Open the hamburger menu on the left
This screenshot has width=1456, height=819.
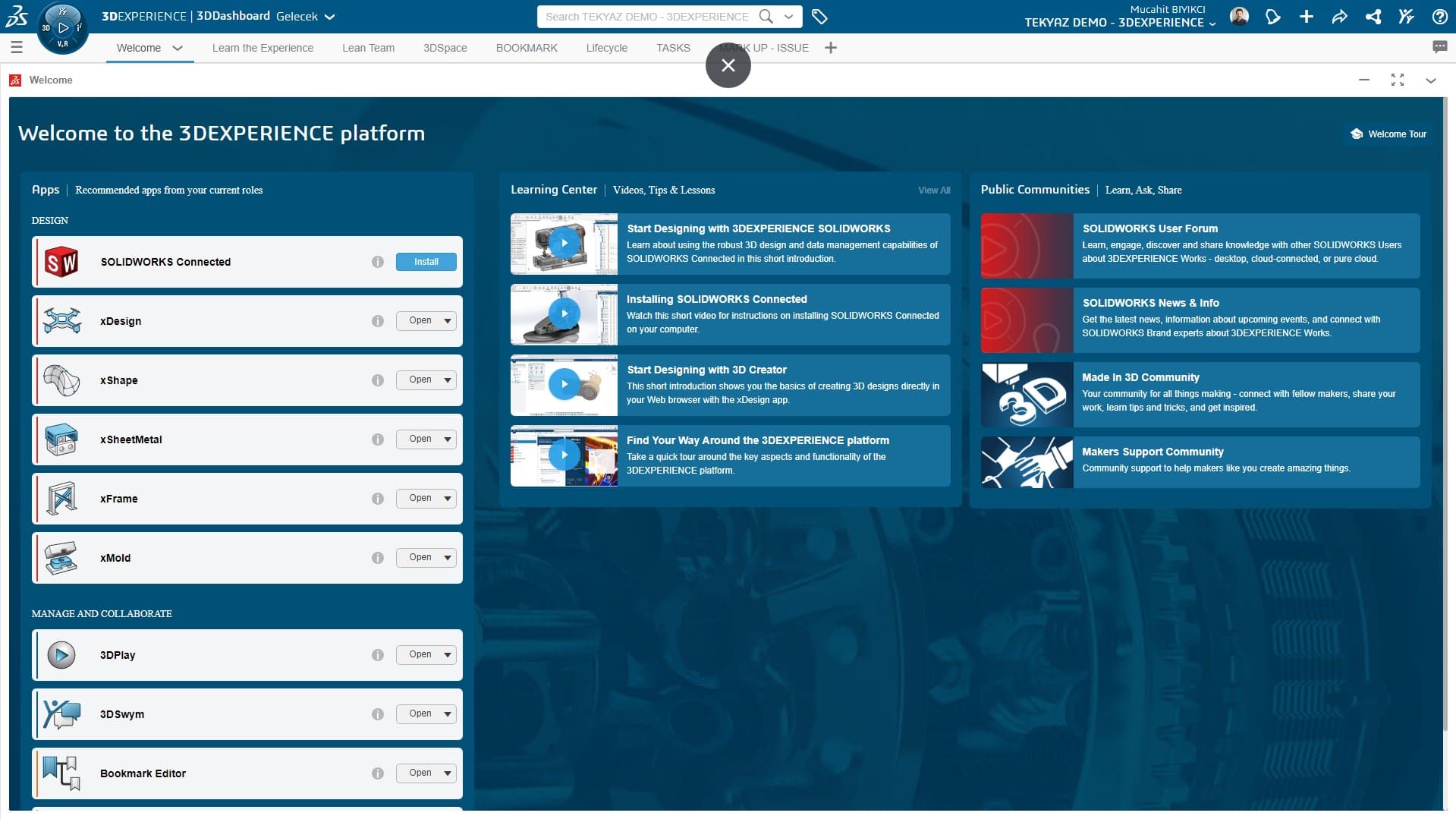17,48
